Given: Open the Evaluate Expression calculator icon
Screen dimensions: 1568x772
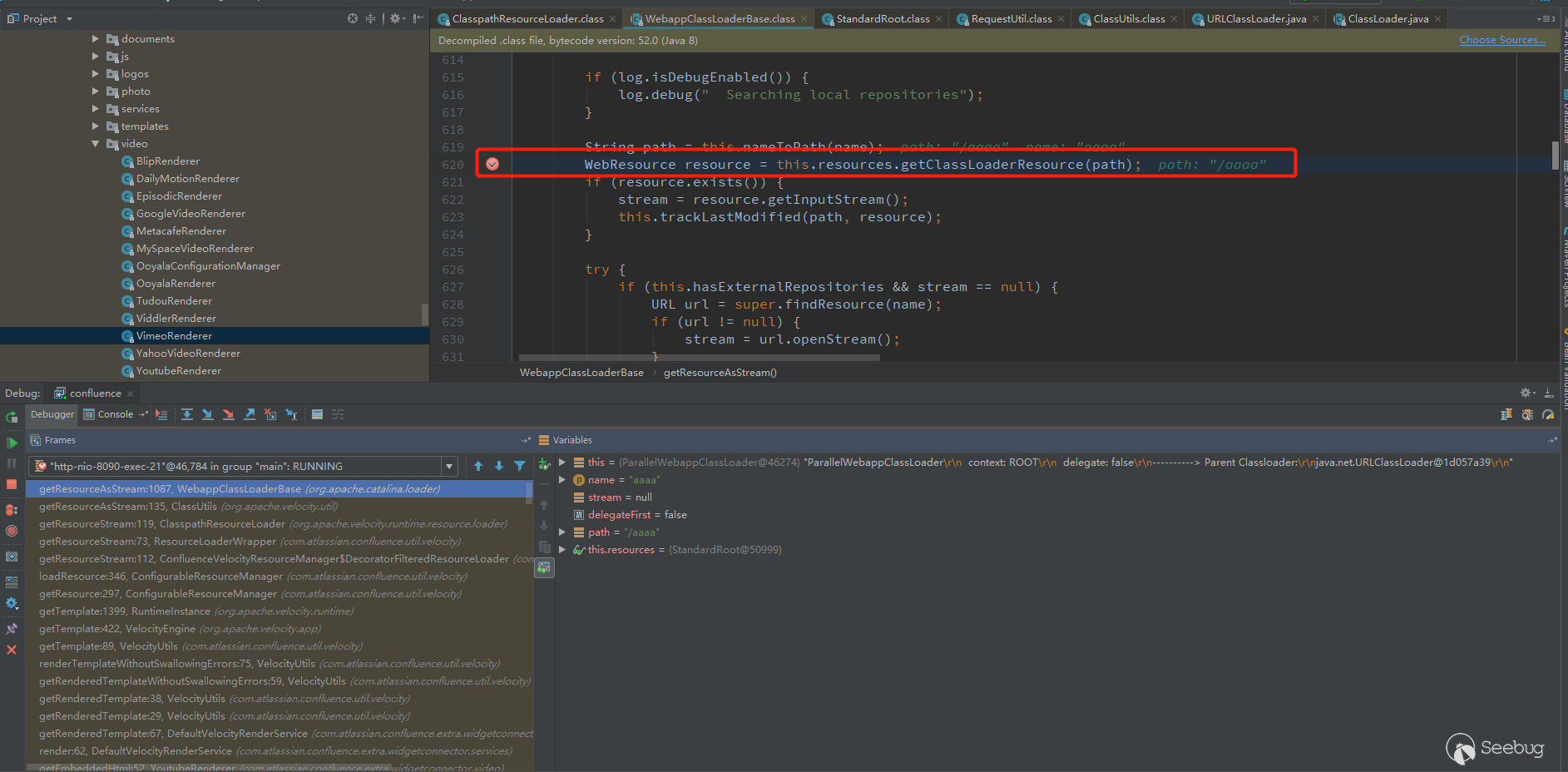Looking at the screenshot, I should pos(317,414).
